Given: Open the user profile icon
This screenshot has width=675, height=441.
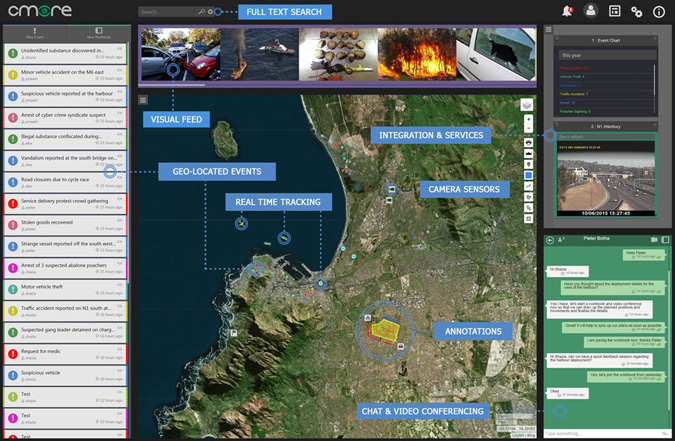Looking at the screenshot, I should [590, 11].
